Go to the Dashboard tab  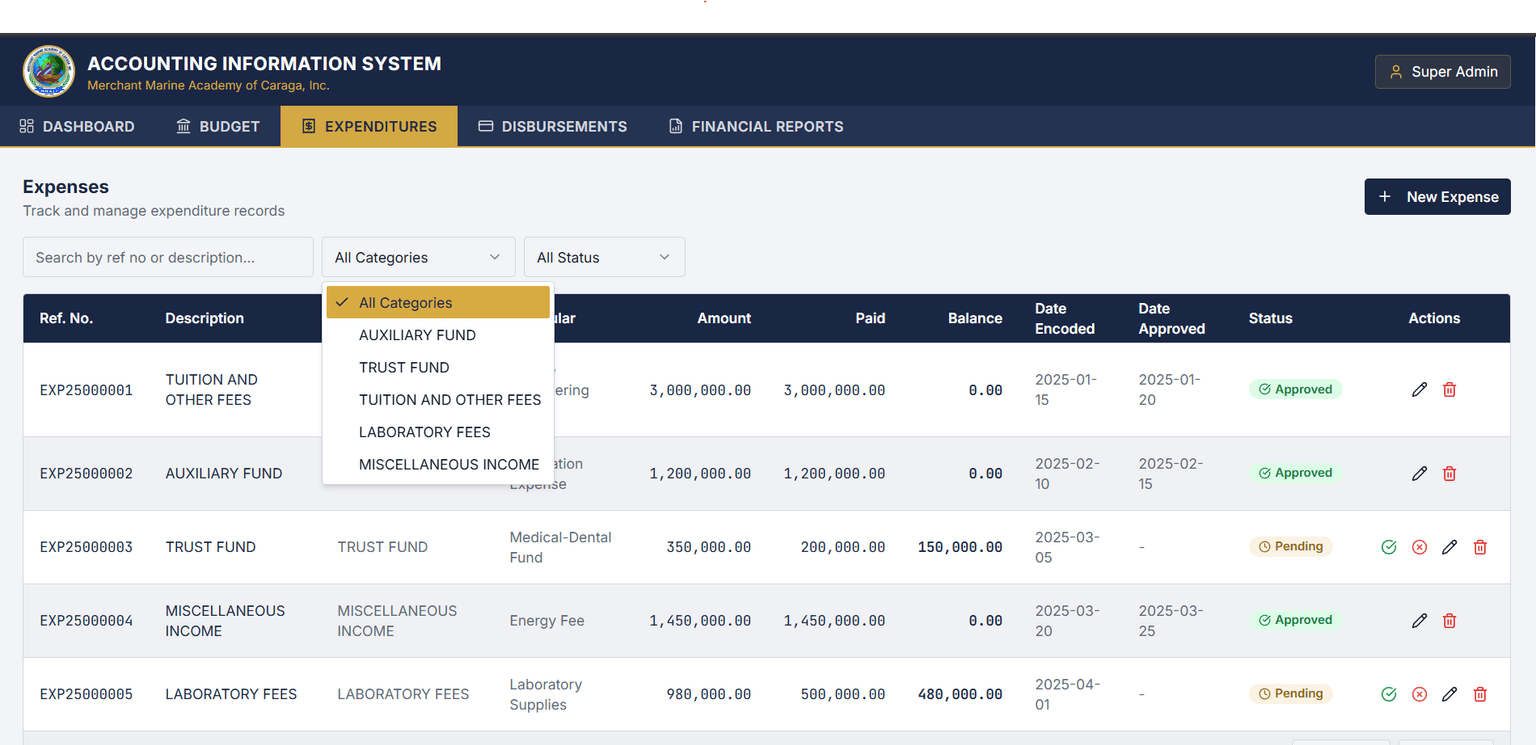(77, 126)
